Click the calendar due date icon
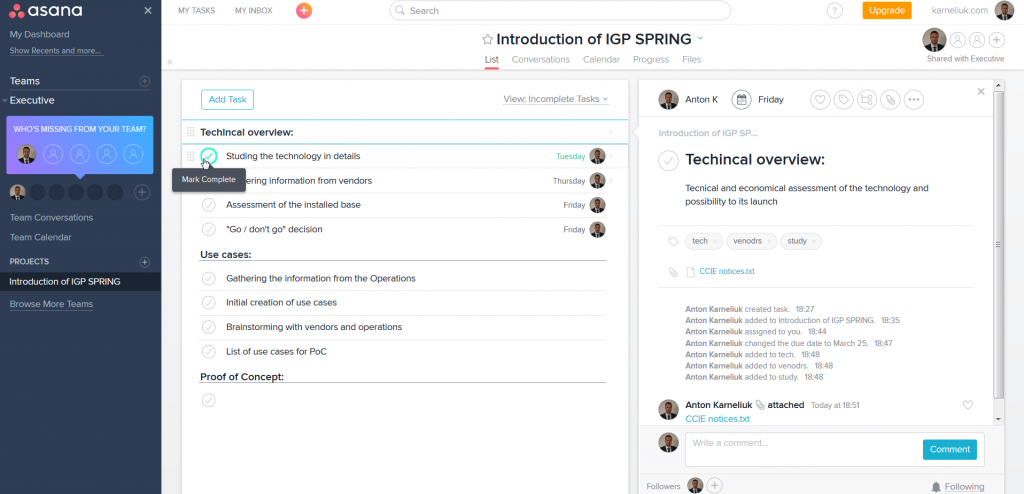 click(x=741, y=100)
